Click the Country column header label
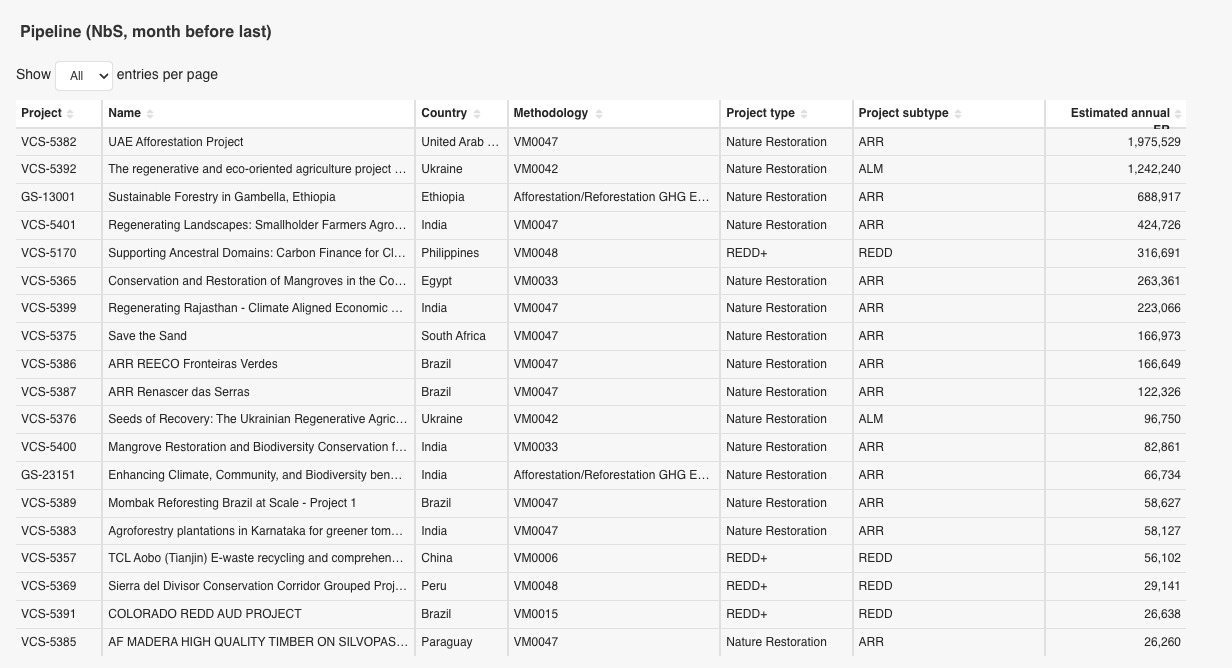Viewport: 1232px width, 668px height. 444,113
